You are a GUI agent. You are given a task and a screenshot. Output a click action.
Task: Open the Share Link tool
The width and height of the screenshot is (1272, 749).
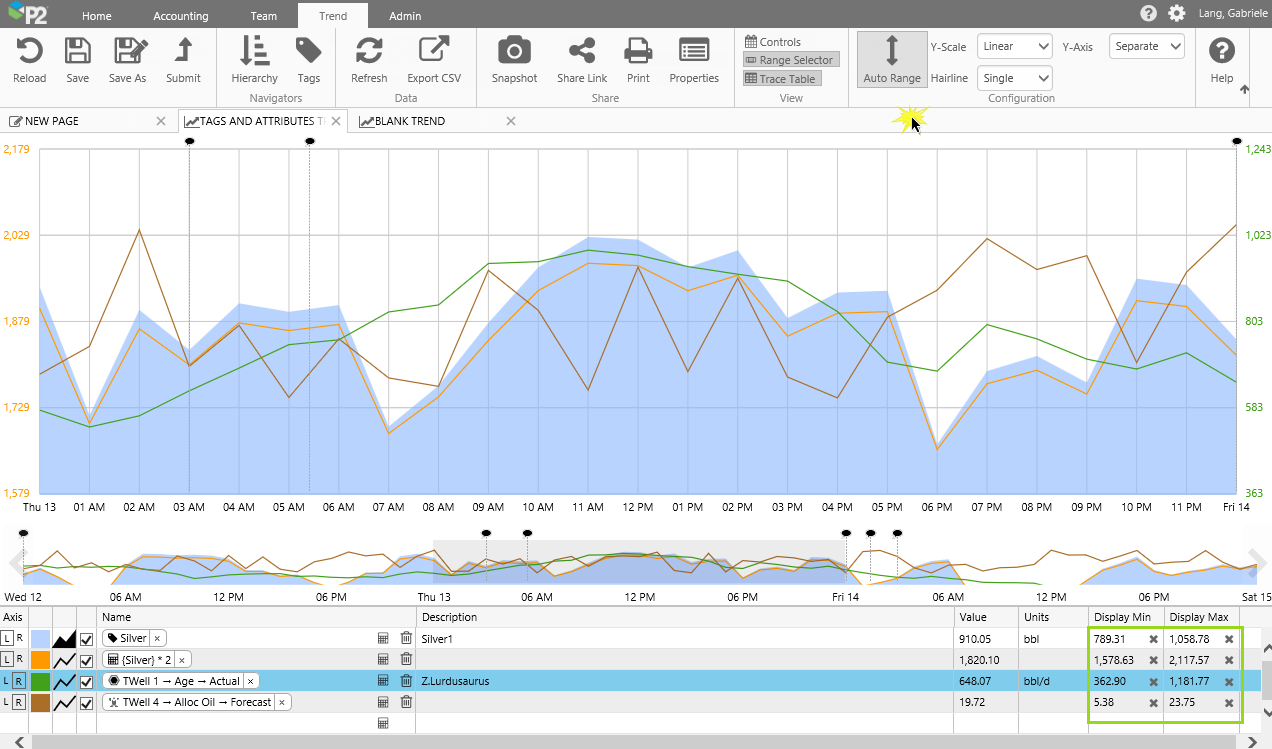tap(582, 52)
